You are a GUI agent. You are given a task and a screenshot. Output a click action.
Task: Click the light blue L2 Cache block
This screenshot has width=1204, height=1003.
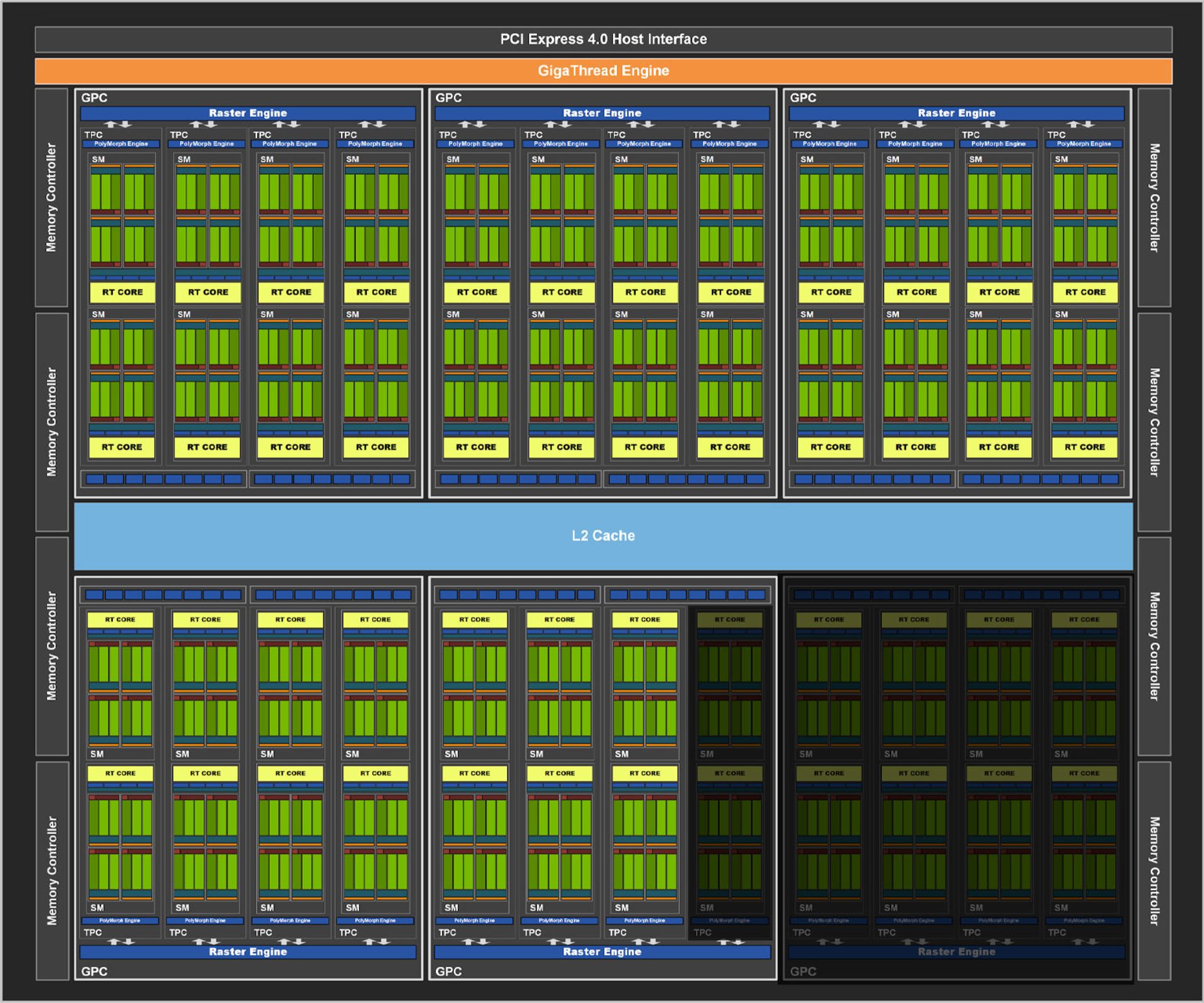point(603,536)
